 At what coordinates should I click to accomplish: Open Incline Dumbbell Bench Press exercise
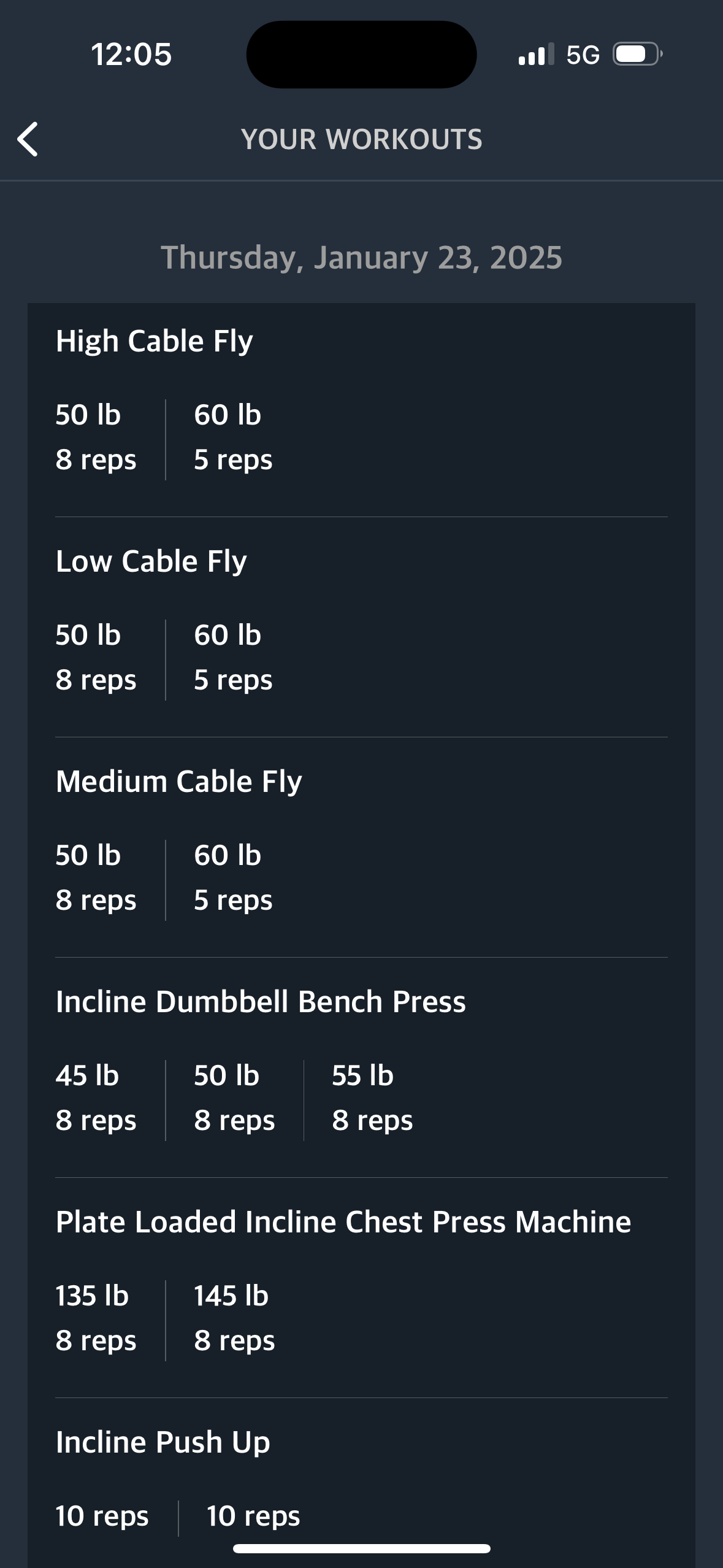click(x=261, y=1002)
